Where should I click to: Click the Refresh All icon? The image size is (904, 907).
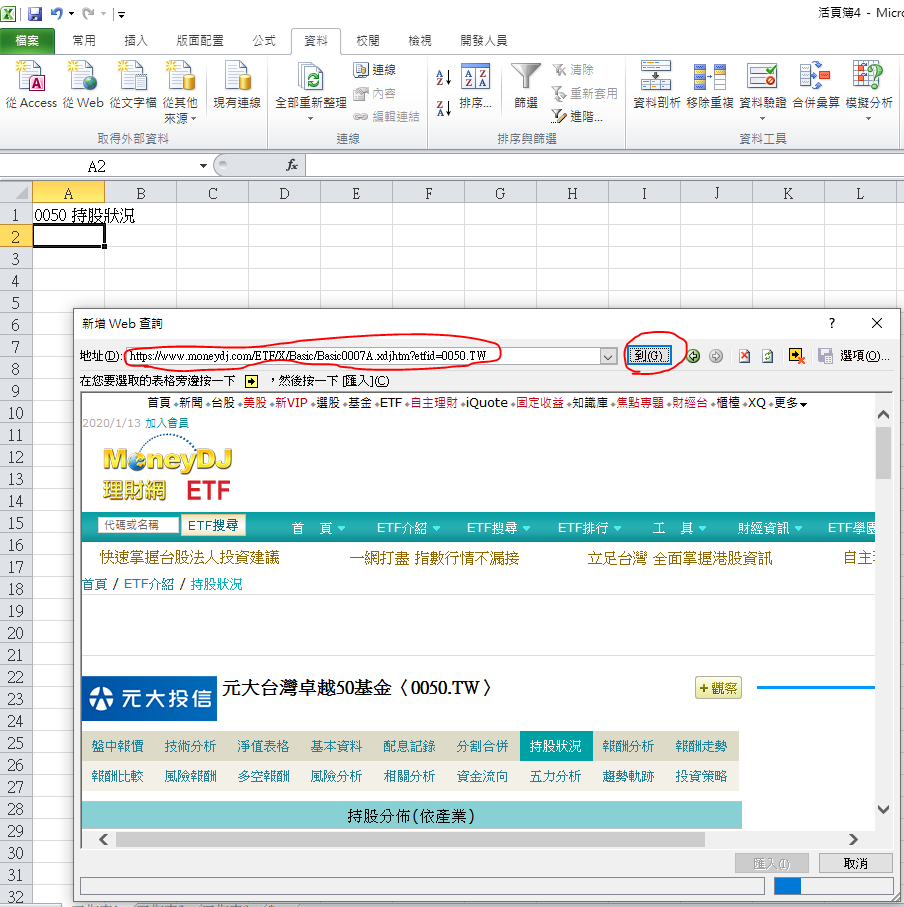311,78
